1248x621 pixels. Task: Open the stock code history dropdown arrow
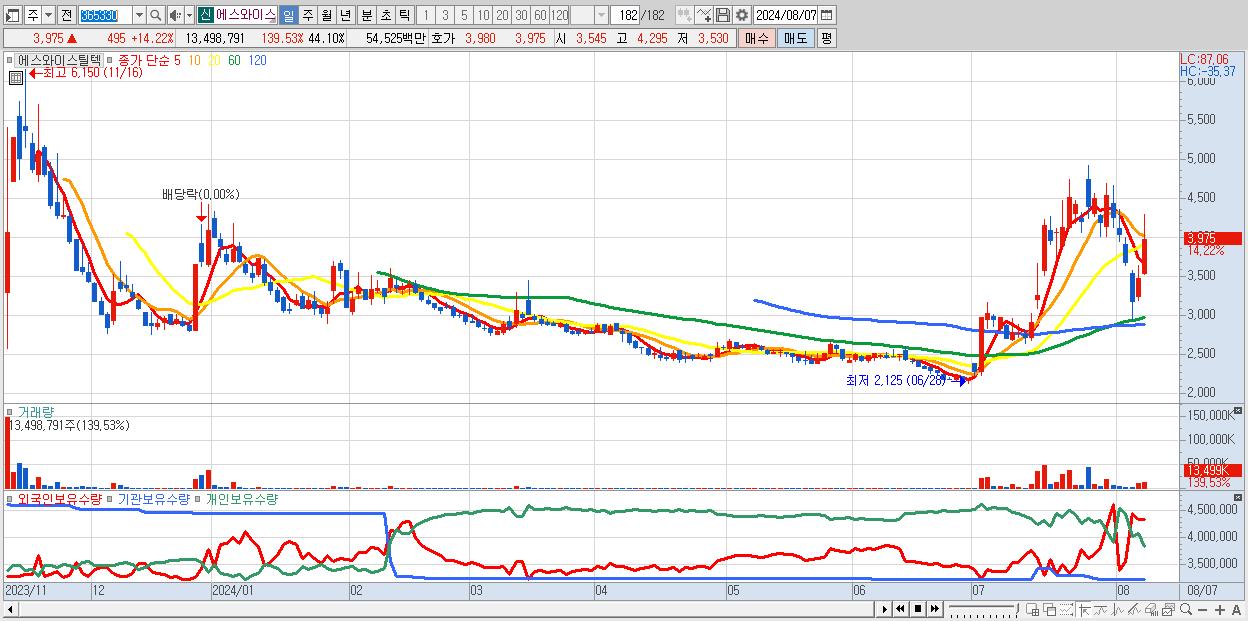point(139,15)
